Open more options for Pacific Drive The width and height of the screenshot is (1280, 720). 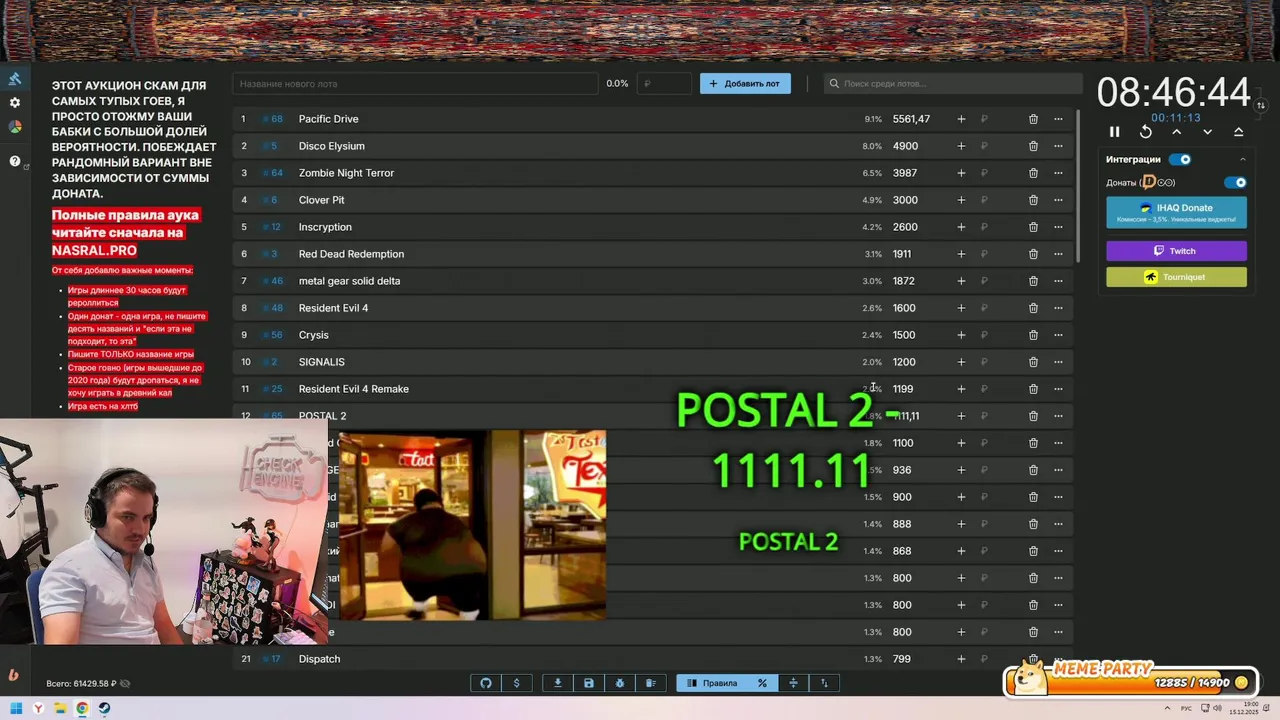tap(1058, 119)
